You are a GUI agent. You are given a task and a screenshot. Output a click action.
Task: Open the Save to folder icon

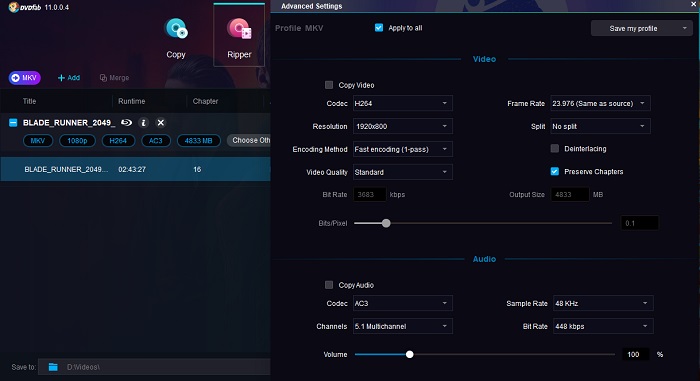[x=53, y=367]
